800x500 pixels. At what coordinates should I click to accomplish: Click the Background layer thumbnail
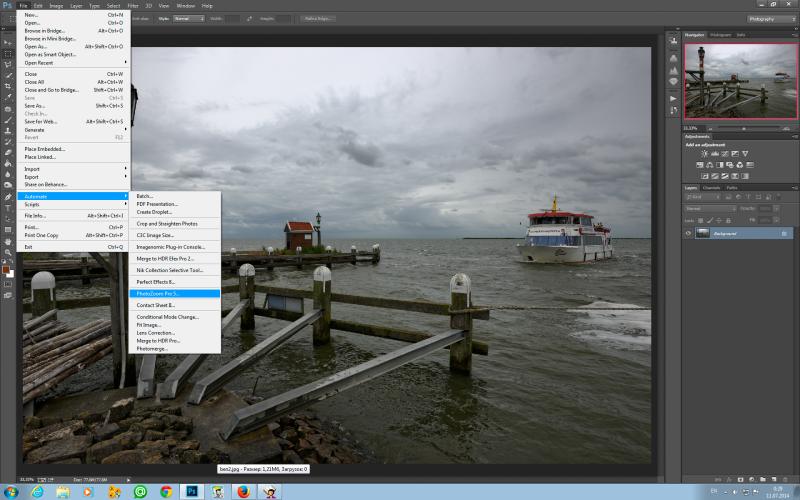coord(703,233)
